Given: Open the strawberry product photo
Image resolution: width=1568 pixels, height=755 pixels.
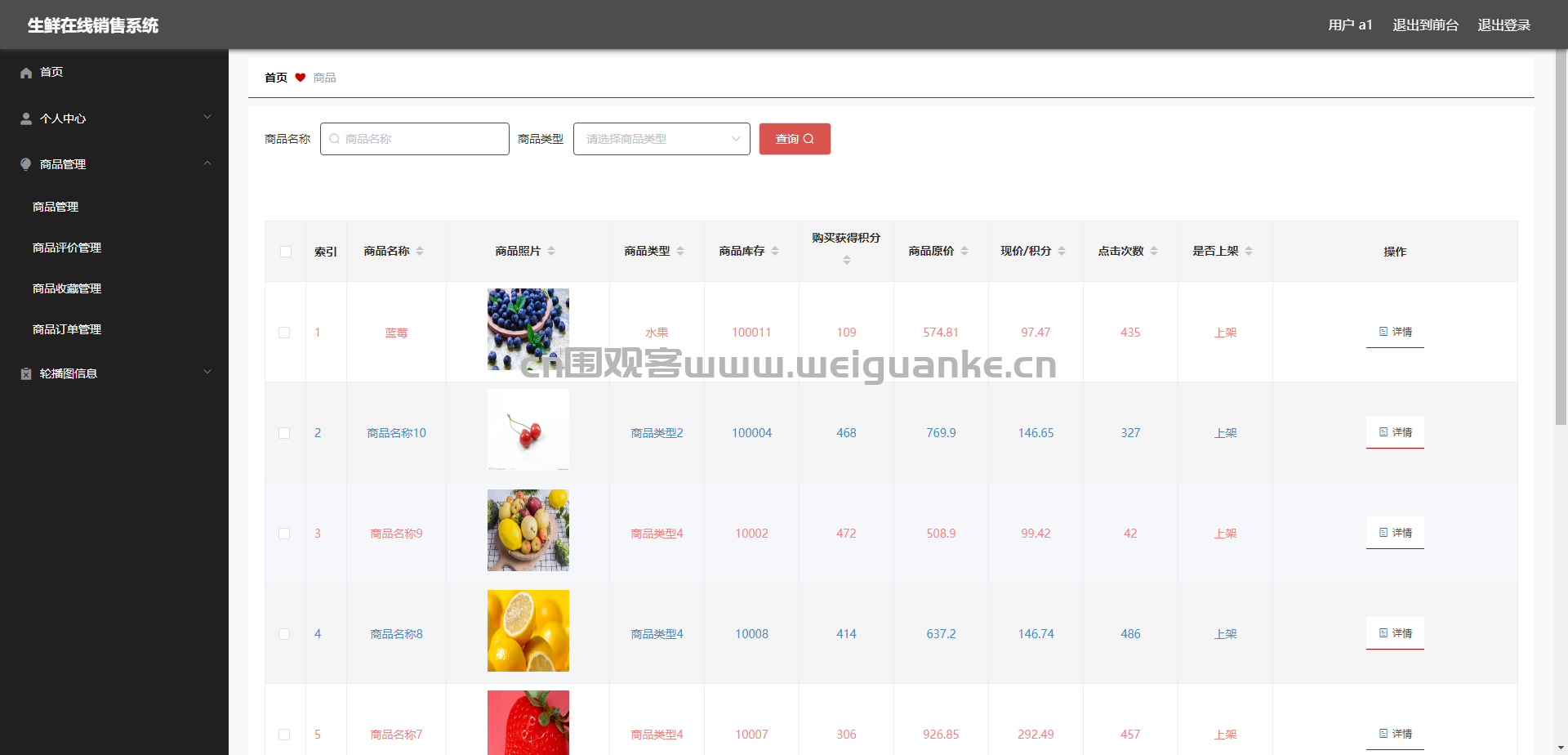Looking at the screenshot, I should [x=528, y=723].
